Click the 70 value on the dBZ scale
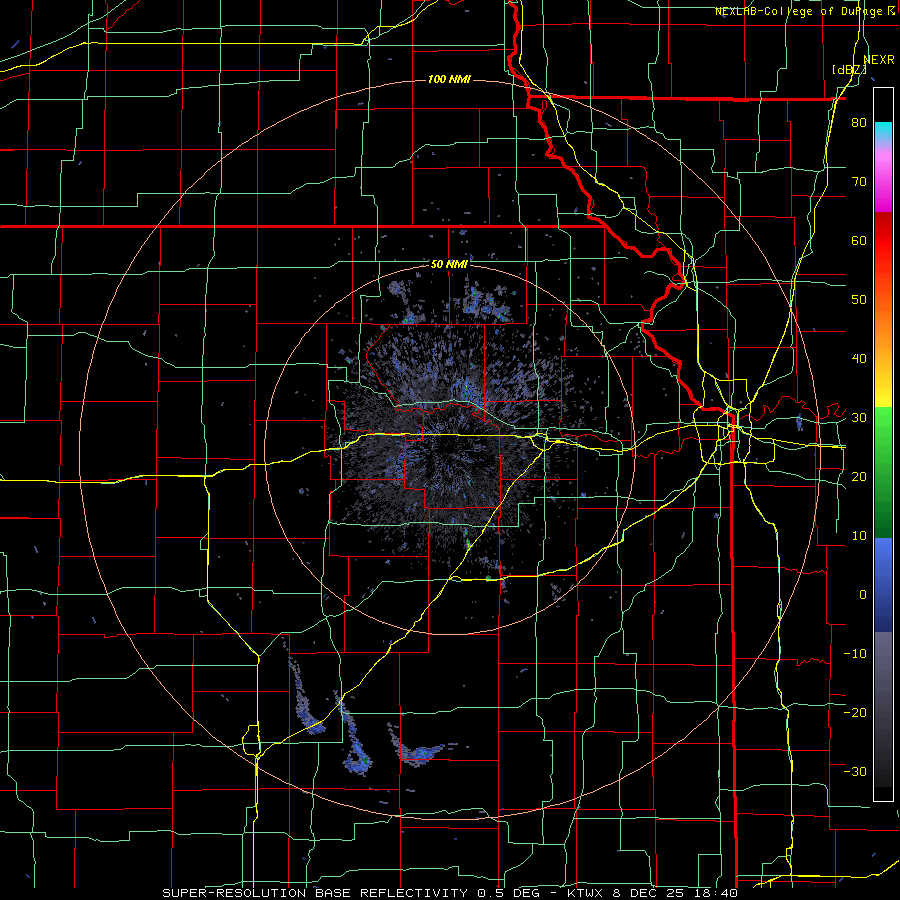Screen dimensions: 900x900 click(859, 182)
